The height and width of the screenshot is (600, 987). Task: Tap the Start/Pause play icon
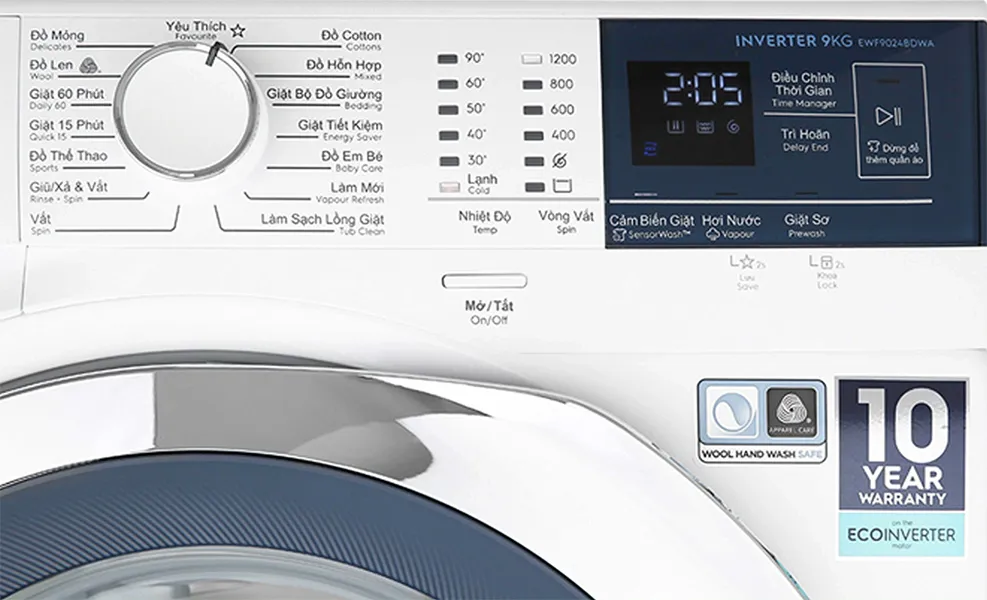click(888, 116)
